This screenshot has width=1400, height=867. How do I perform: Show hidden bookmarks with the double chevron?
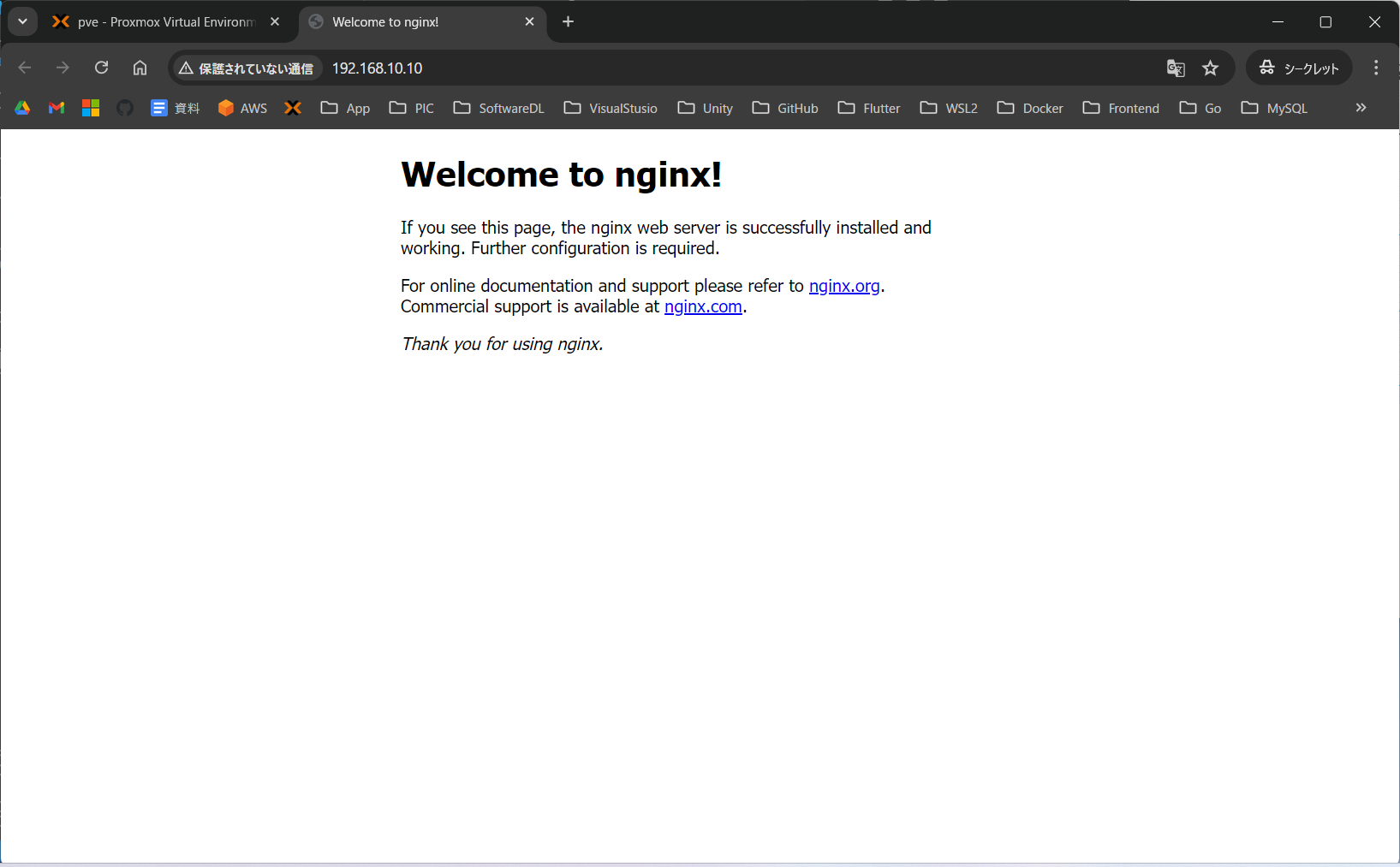tap(1361, 108)
